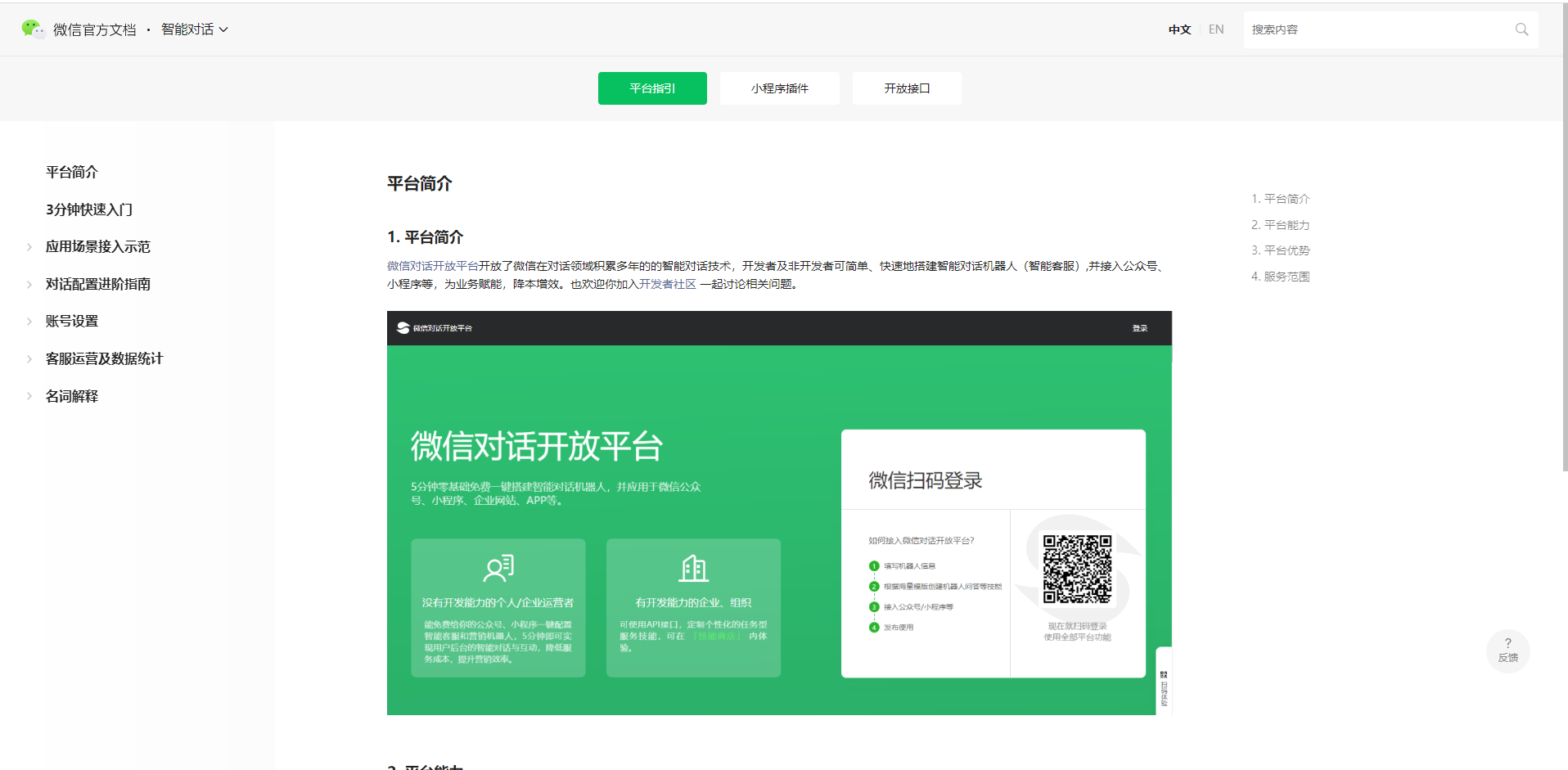Click the QR code in the image
Viewport: 1568px width, 770px height.
(x=1077, y=569)
